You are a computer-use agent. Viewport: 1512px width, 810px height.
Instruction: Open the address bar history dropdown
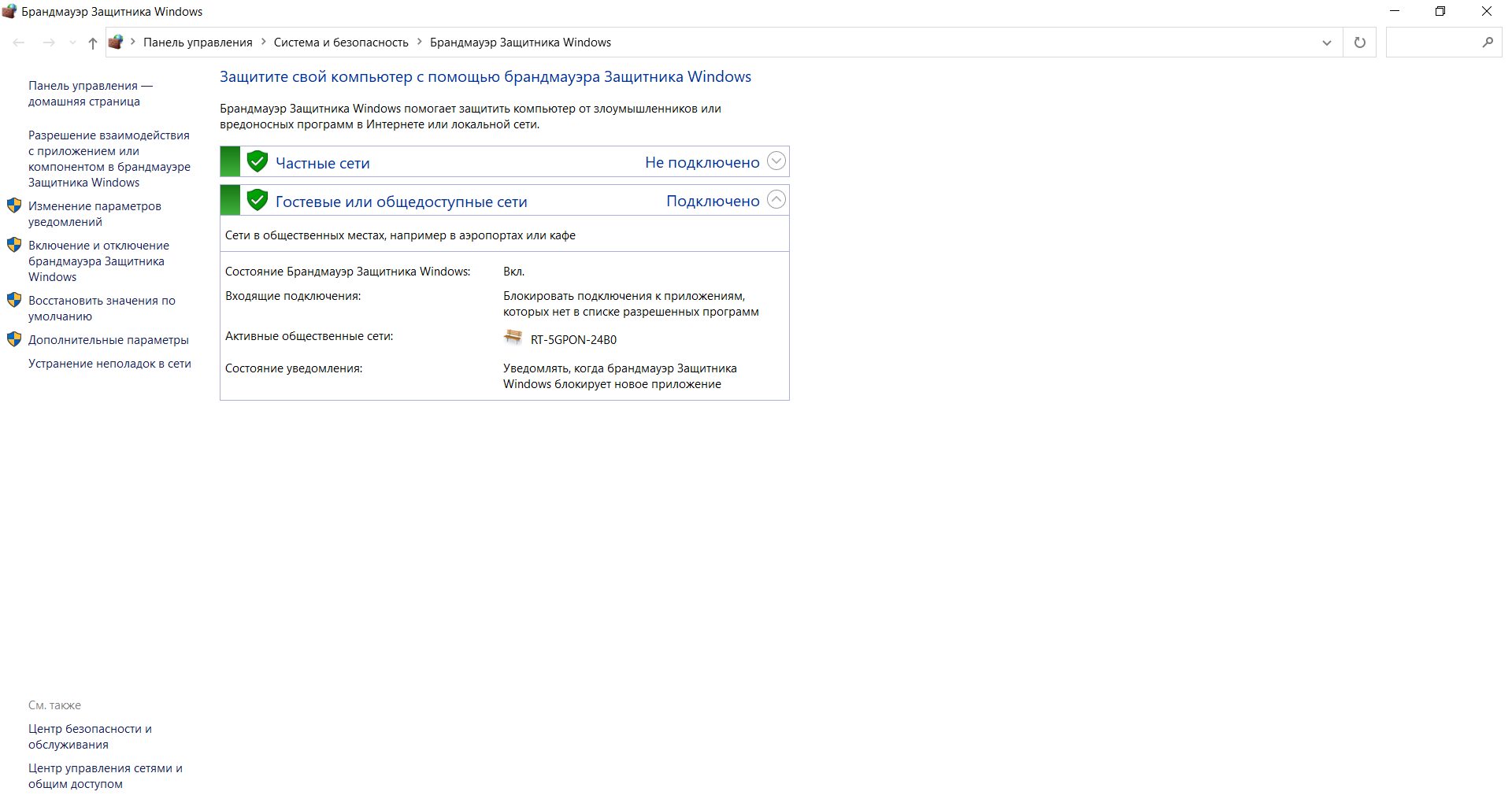coord(1326,43)
